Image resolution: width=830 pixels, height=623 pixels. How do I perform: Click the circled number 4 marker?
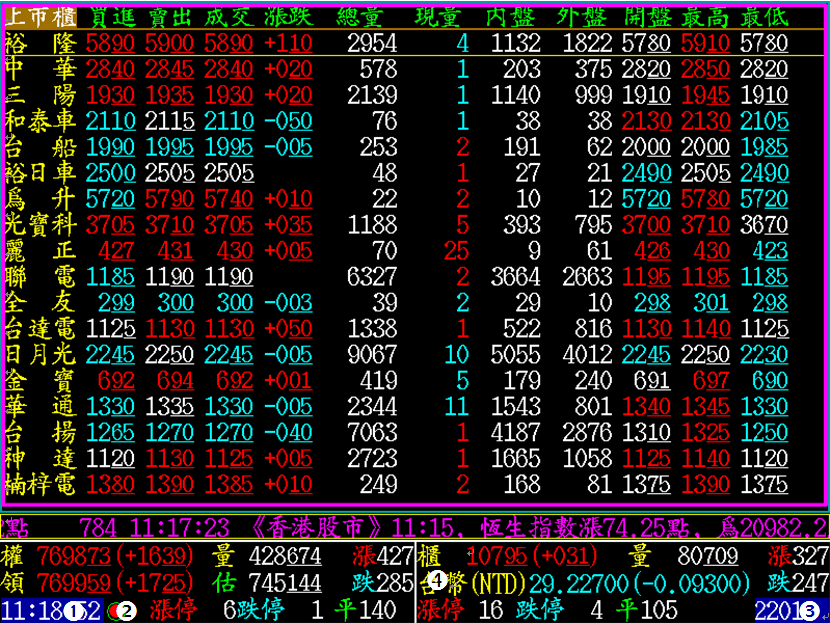point(437,580)
